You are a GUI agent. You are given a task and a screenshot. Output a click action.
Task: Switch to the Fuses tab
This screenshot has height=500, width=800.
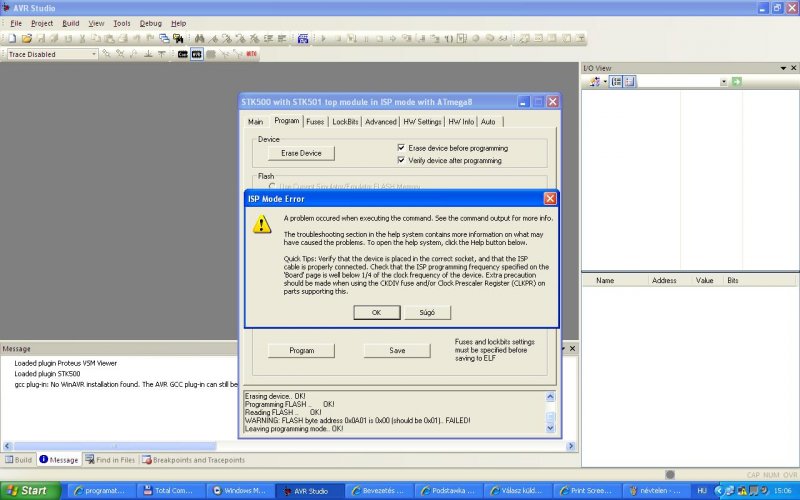point(315,122)
